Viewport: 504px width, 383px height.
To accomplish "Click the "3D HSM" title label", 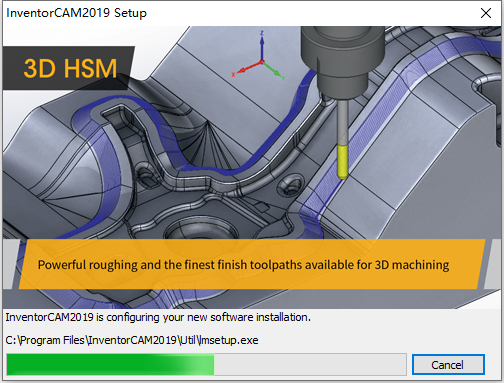I will (70, 68).
